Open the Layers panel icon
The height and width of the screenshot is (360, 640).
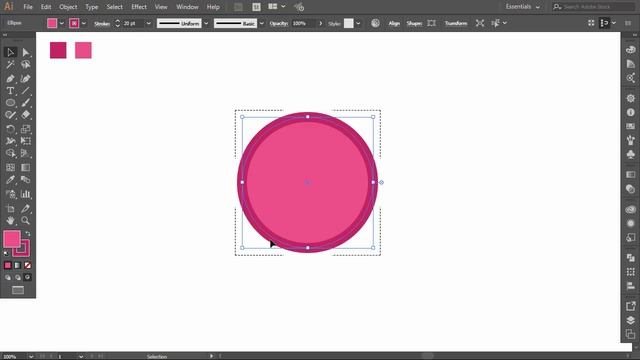pos(631,320)
